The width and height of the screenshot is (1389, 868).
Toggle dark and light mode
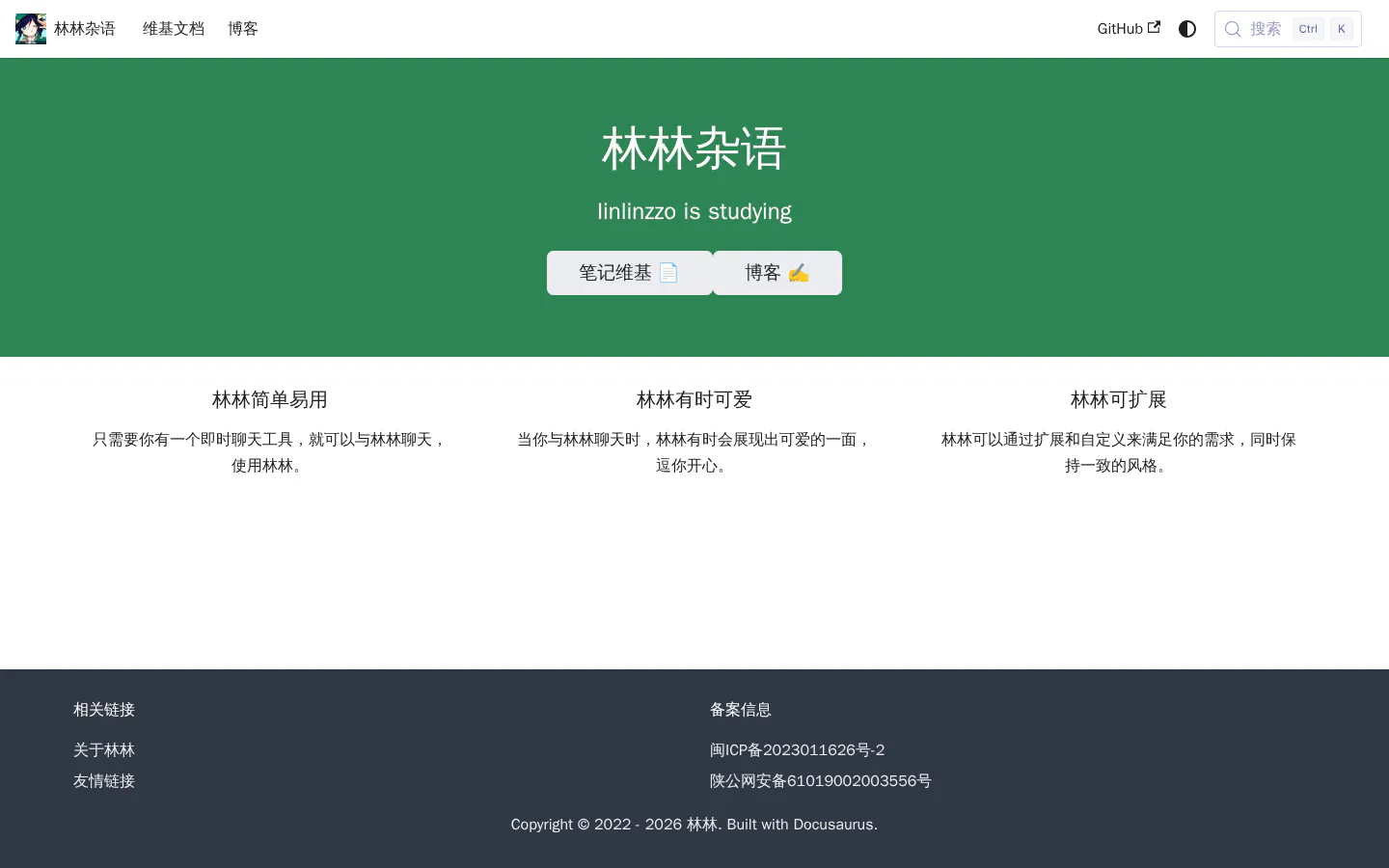(1187, 29)
